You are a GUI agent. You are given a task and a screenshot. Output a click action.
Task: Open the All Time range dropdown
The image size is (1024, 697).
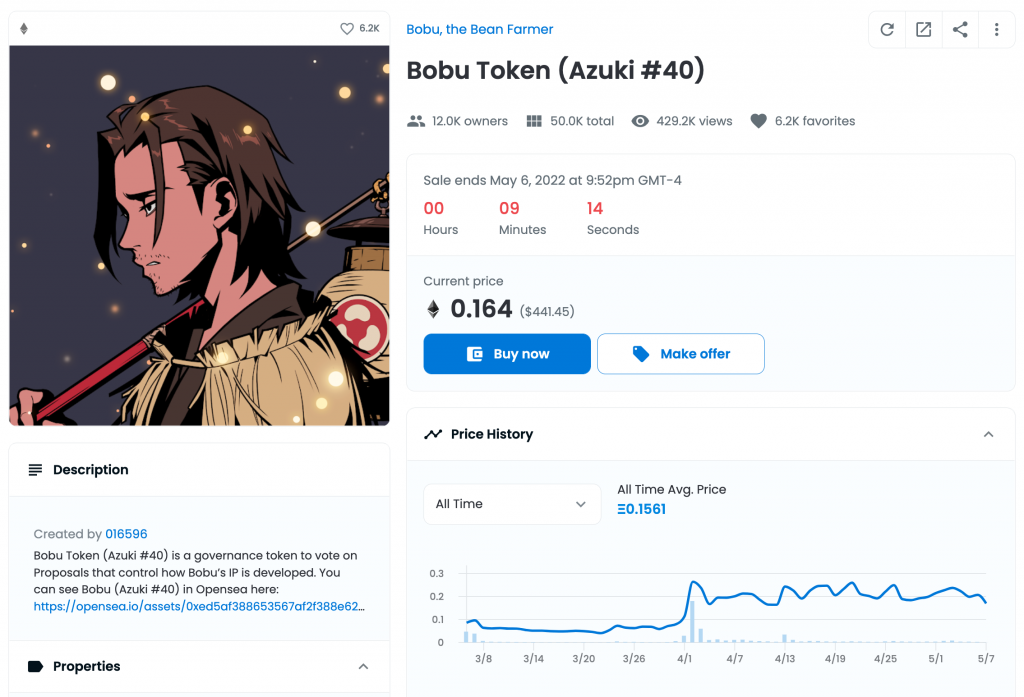pyautogui.click(x=512, y=504)
